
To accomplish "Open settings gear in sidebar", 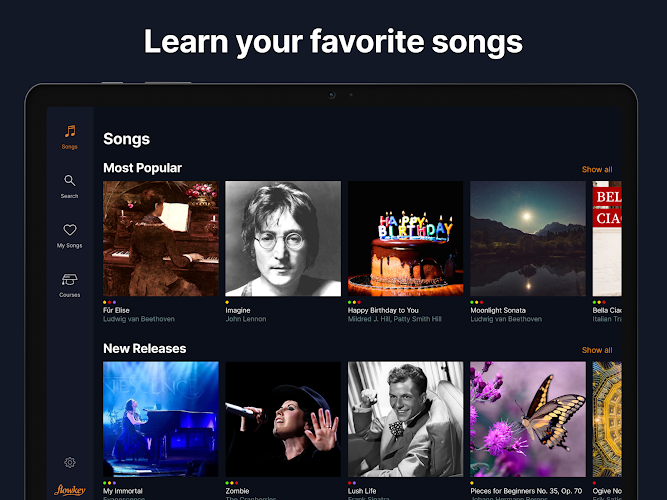I will coord(69,462).
